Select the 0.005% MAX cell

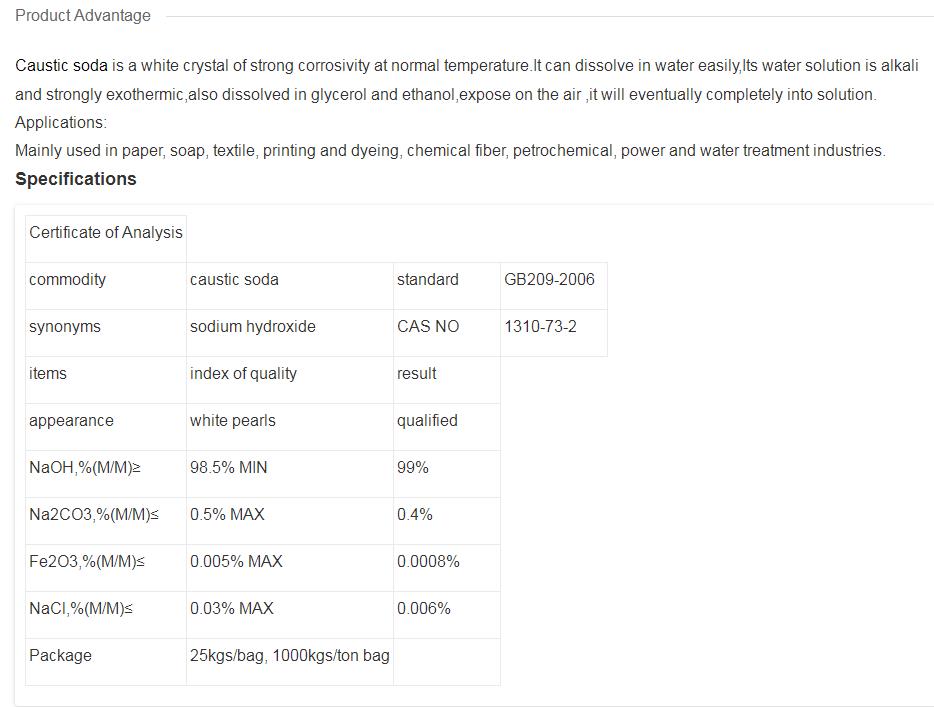(236, 562)
